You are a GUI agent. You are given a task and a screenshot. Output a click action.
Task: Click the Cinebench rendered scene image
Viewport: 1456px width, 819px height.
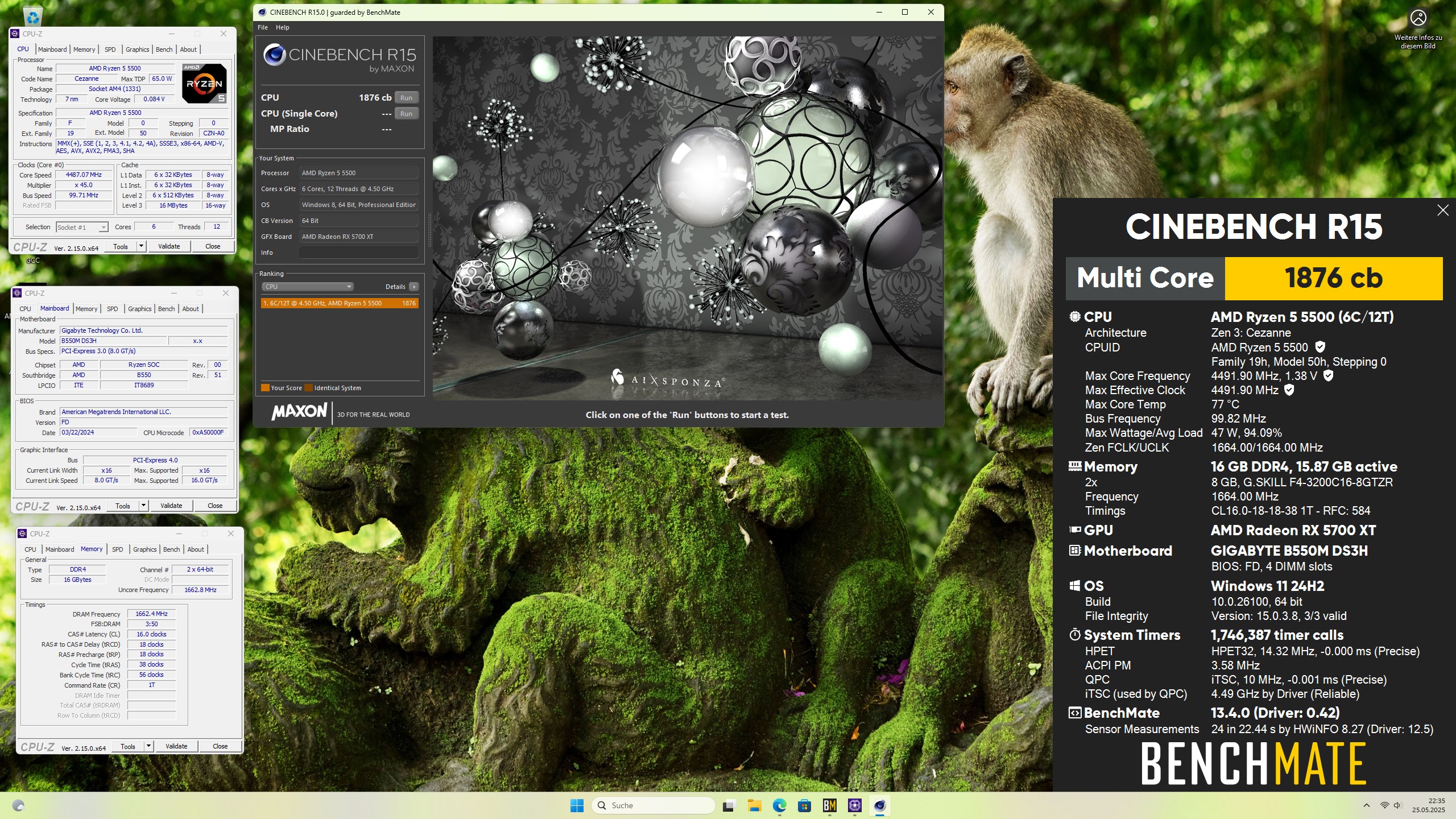click(687, 218)
